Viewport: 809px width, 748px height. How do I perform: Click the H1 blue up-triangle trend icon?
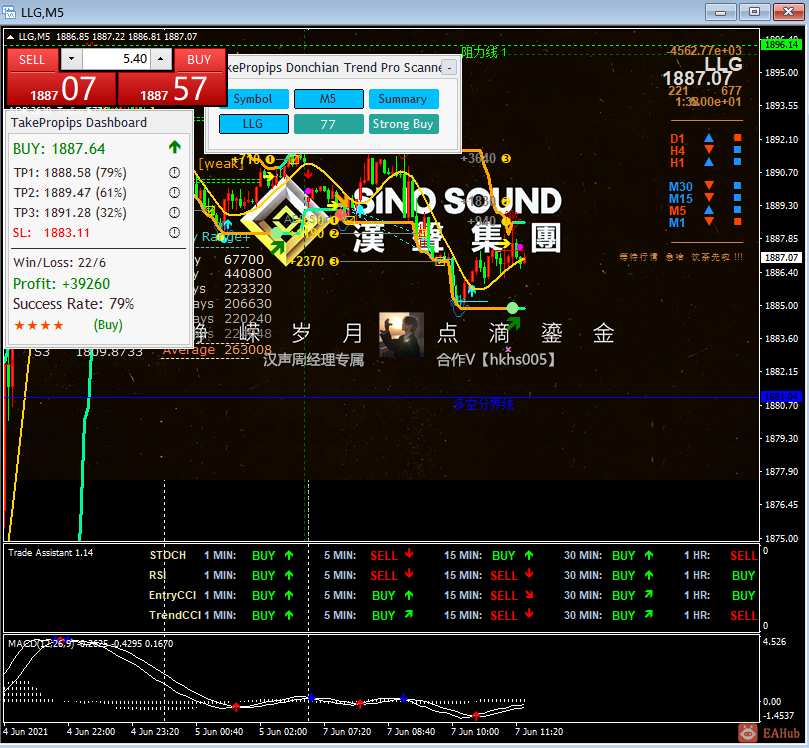(709, 162)
